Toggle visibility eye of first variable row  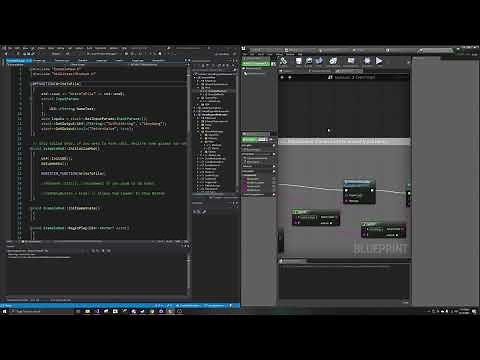click(x=273, y=179)
